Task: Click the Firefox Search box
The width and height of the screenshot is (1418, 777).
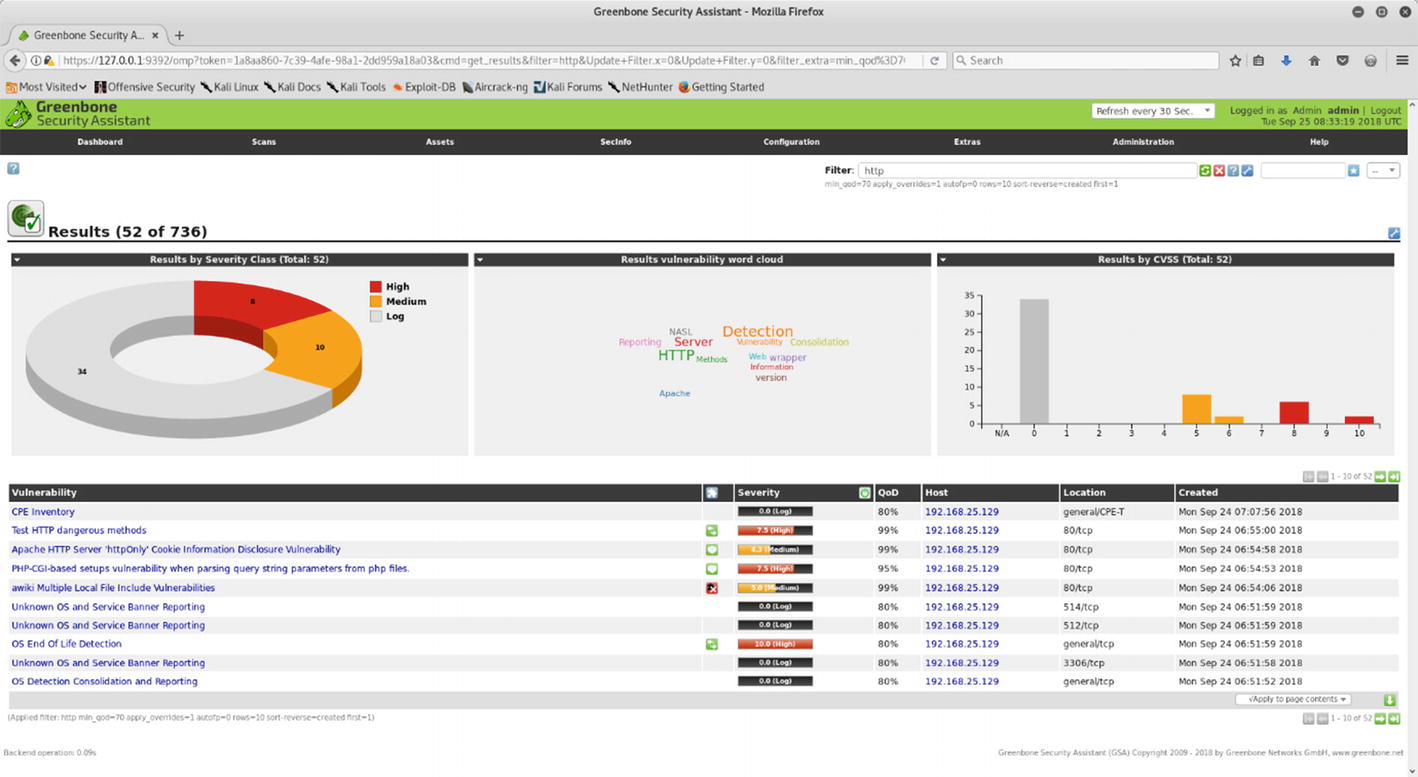Action: click(1085, 61)
